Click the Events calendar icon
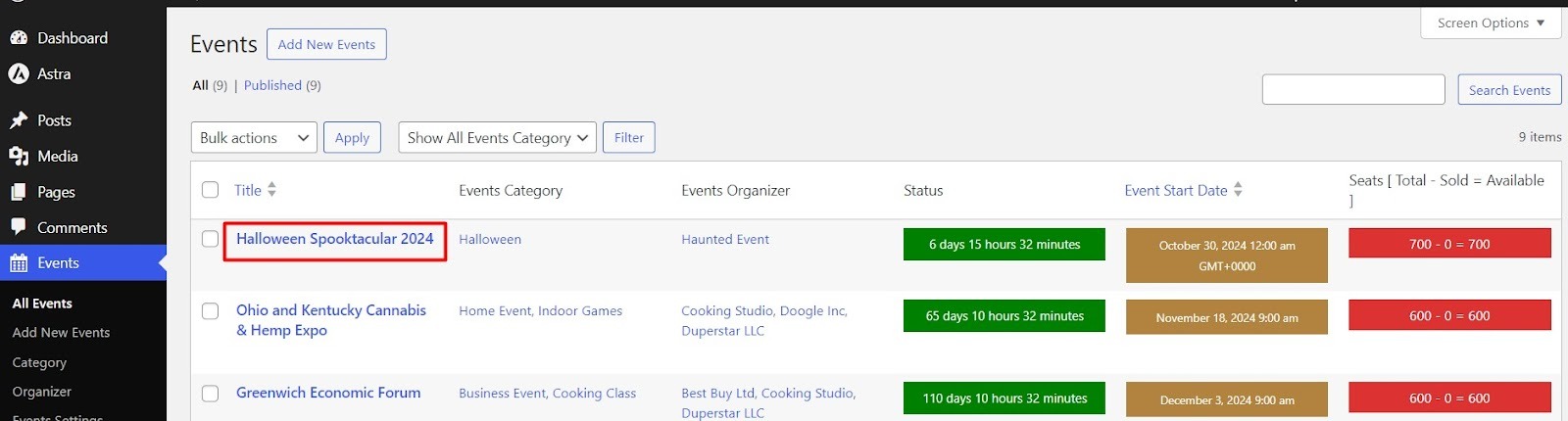 (19, 263)
